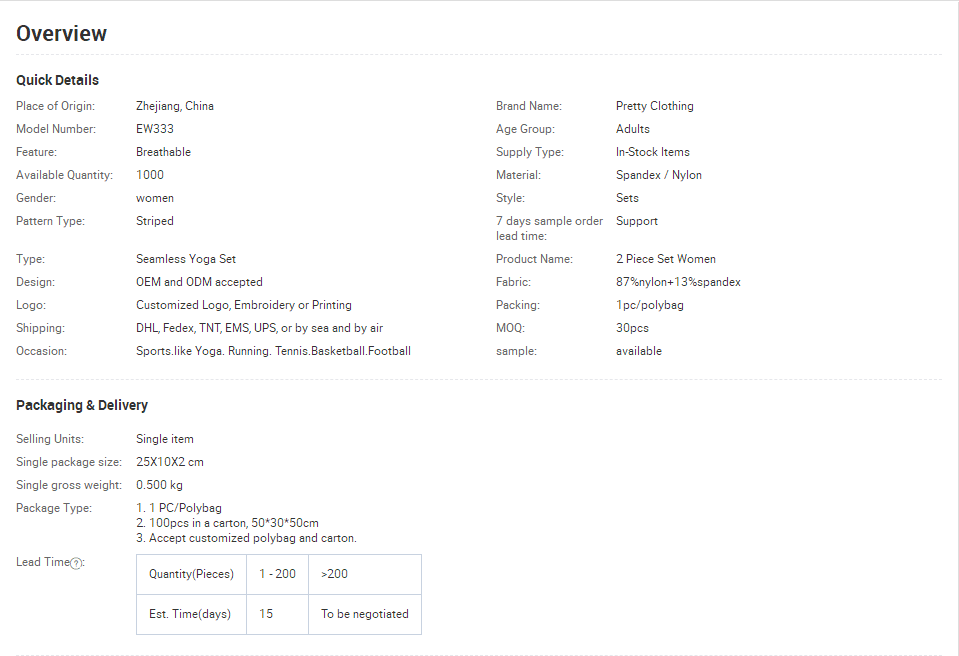Click the 1 - 200 quantity cell
The height and width of the screenshot is (656, 959).
[276, 574]
